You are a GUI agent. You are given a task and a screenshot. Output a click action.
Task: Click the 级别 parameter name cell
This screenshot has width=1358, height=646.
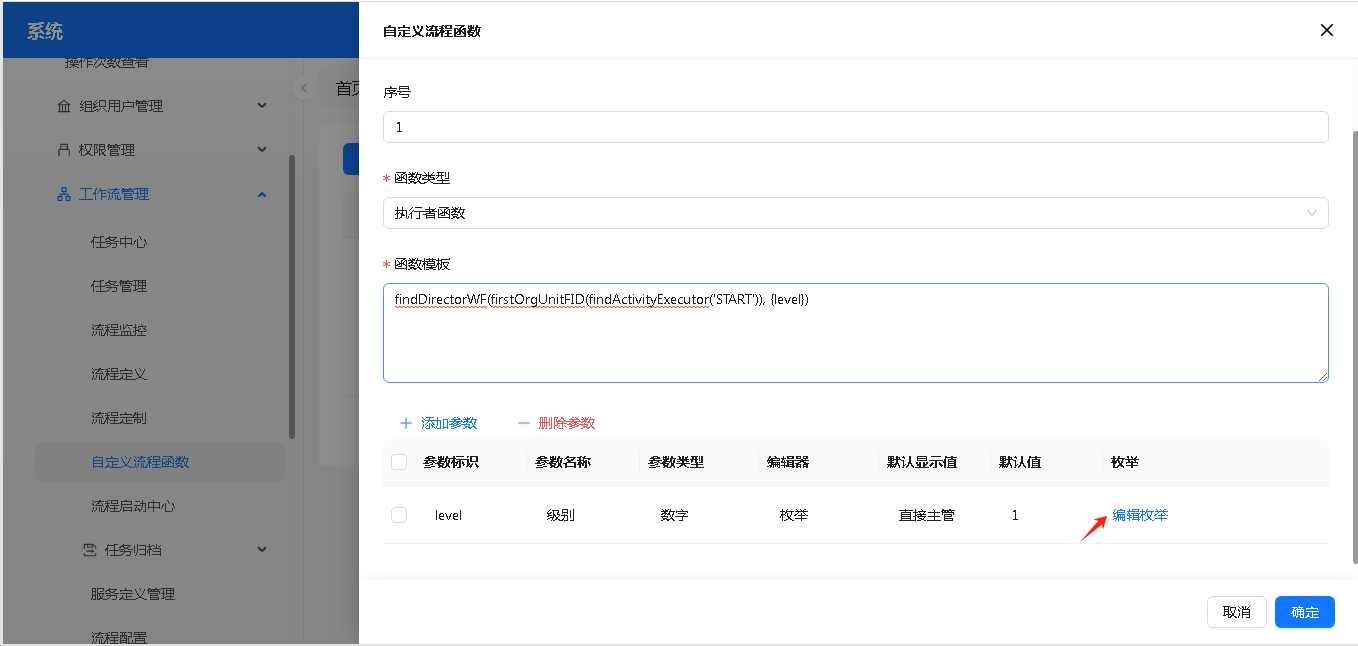pyautogui.click(x=560, y=515)
